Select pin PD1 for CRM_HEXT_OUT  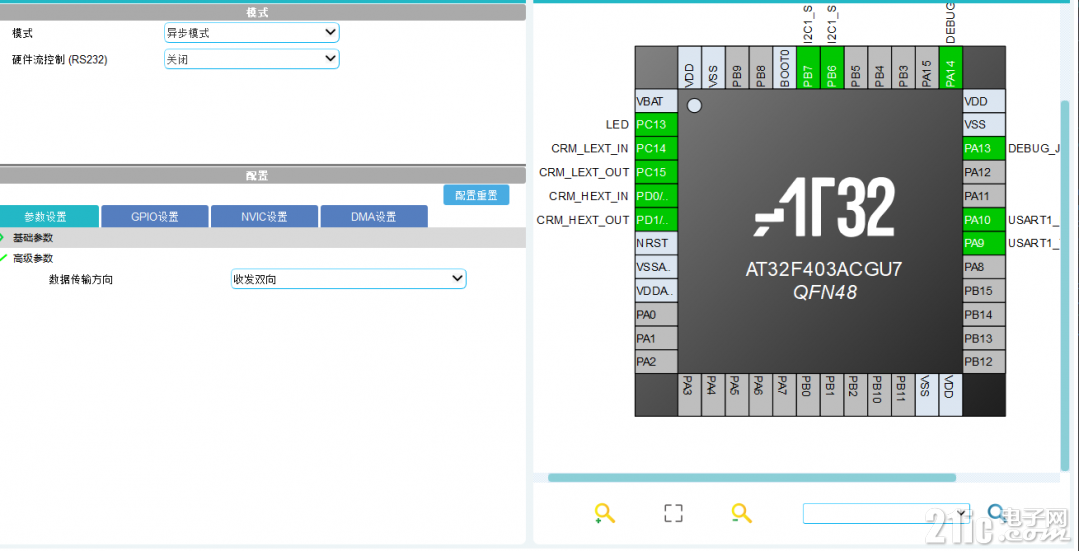[656, 219]
